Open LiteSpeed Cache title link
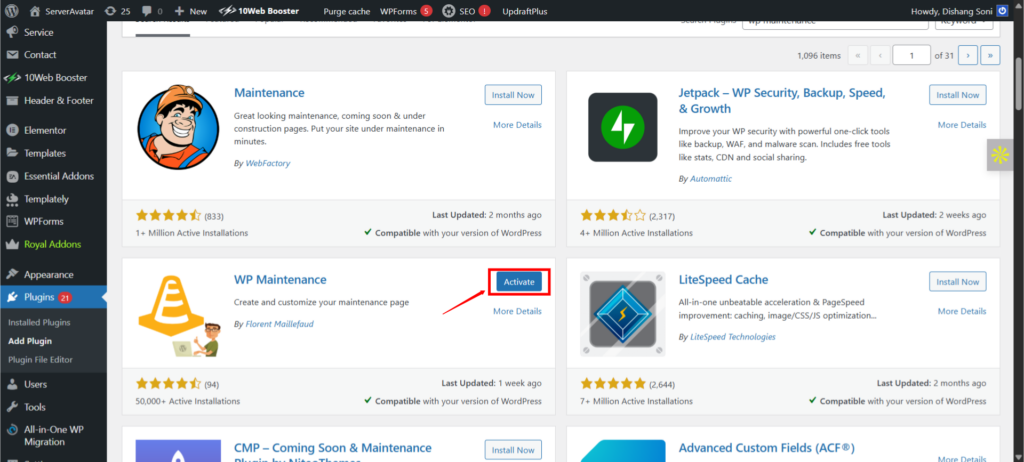1024x462 pixels. point(724,280)
